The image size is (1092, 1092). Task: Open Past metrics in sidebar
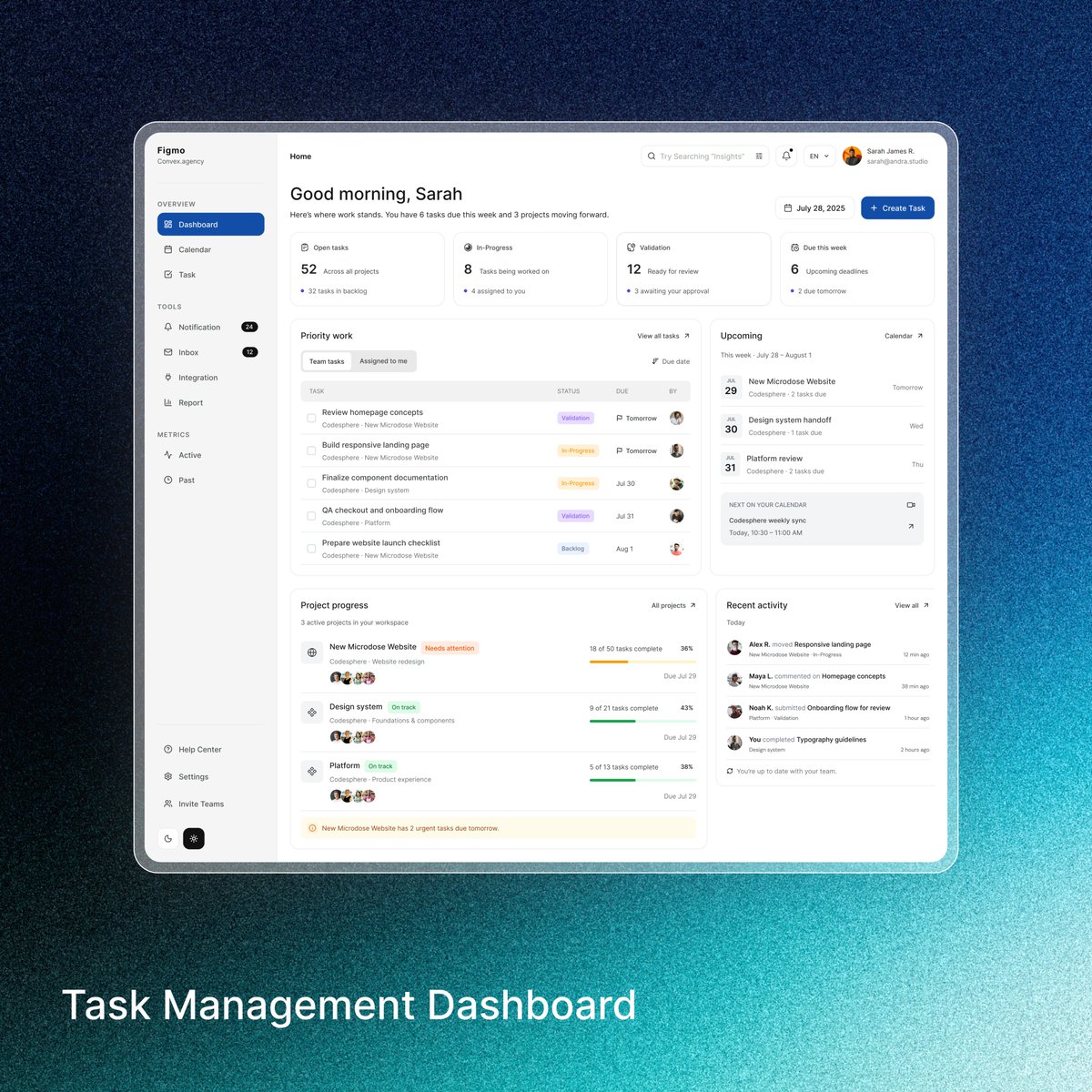[x=210, y=480]
